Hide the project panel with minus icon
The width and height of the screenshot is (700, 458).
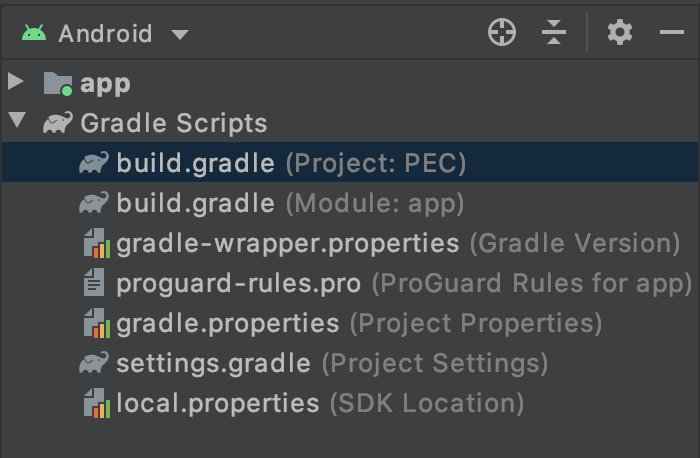tap(672, 33)
